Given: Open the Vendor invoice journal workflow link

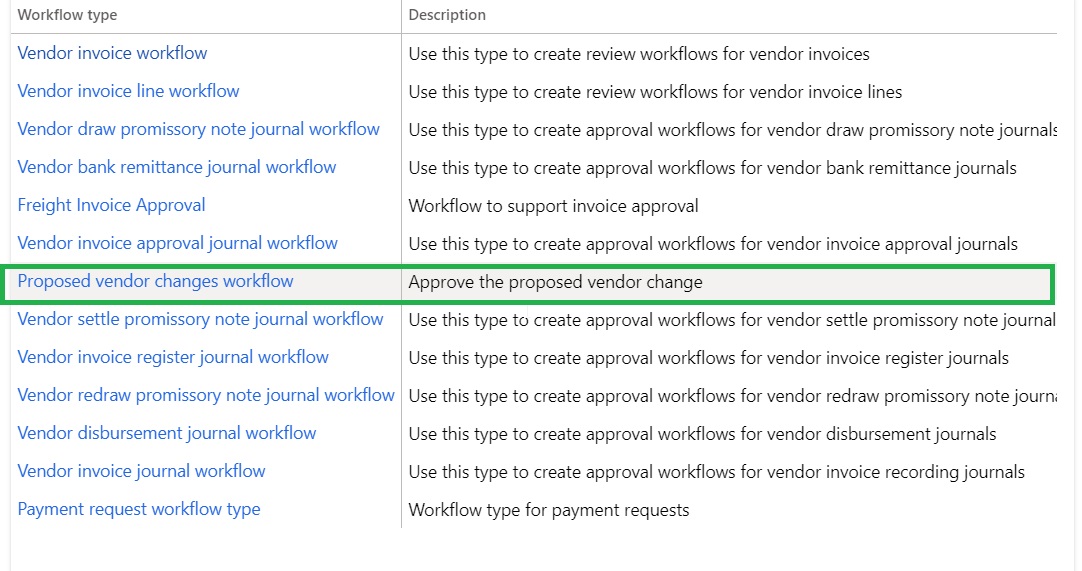Looking at the screenshot, I should (141, 471).
